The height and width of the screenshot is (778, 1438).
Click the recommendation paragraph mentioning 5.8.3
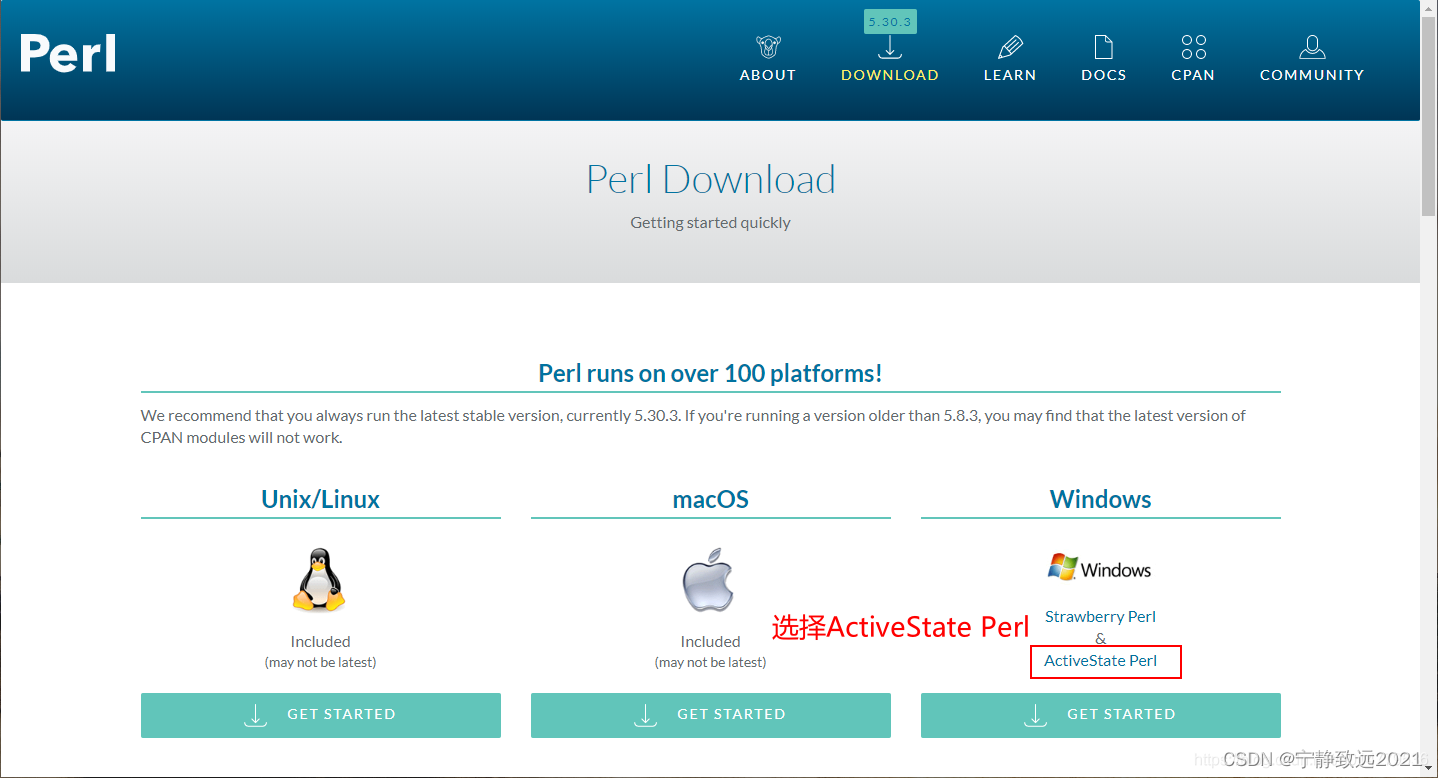coord(693,426)
